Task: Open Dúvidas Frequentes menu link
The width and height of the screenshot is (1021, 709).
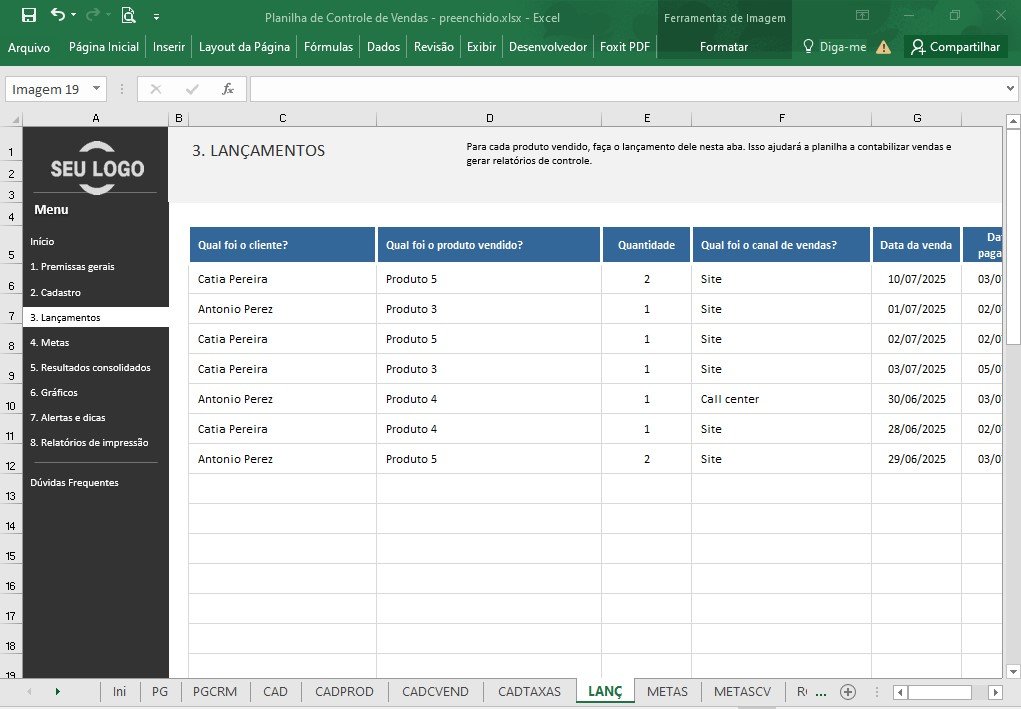Action: (x=74, y=482)
